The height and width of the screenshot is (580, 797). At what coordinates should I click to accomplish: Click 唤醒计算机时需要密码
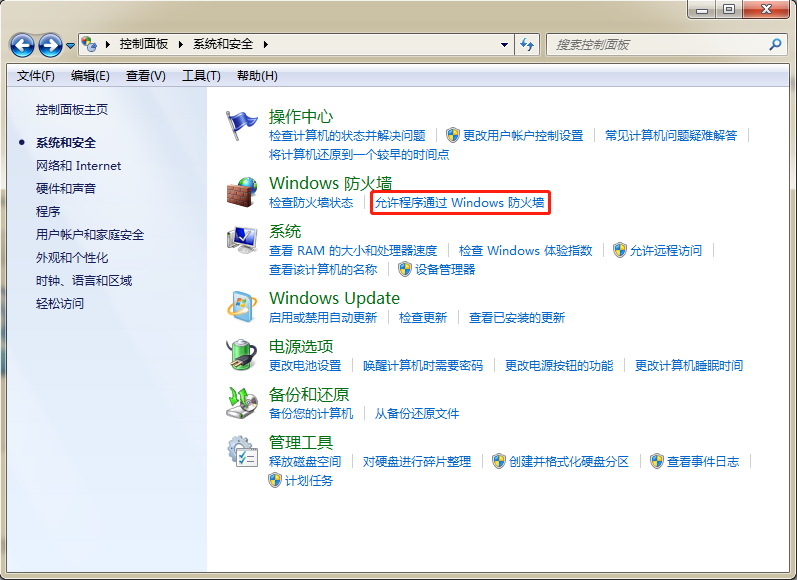tap(423, 365)
